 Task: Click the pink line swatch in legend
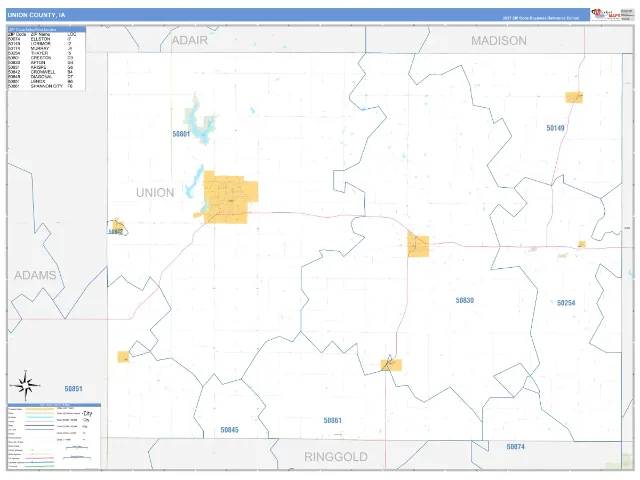coord(39,458)
